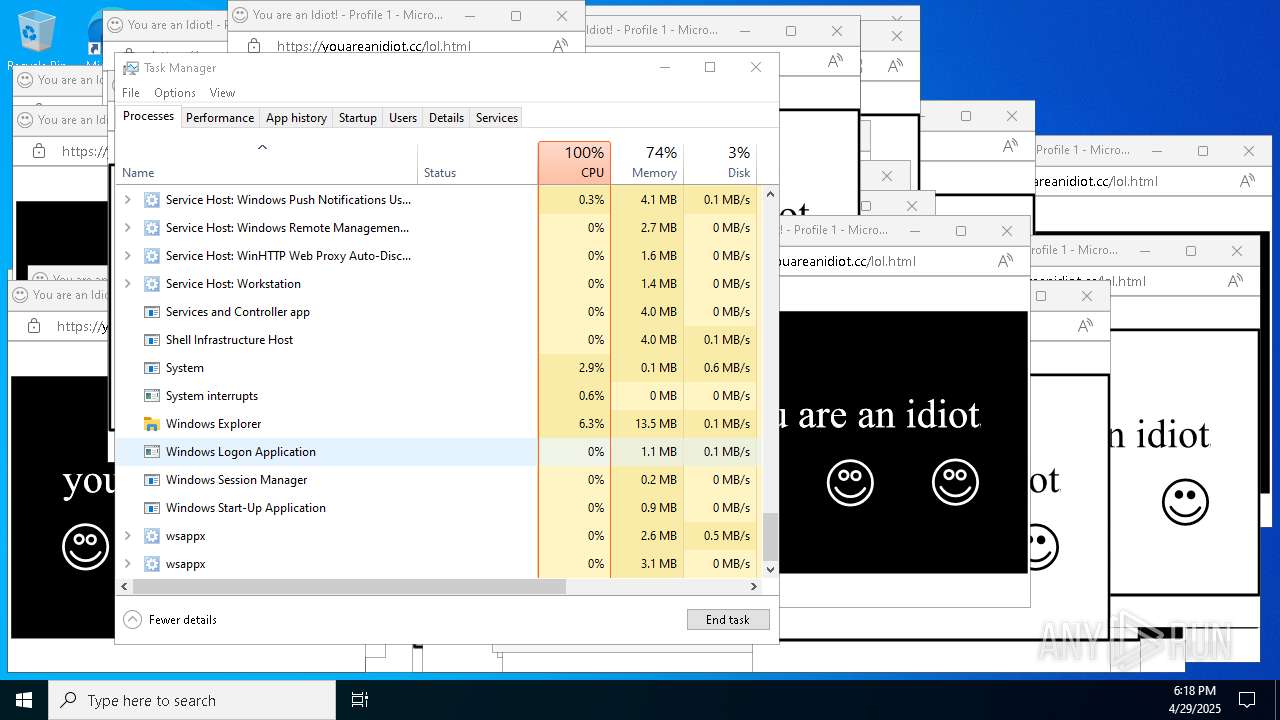Click the End task button
The image size is (1280, 720).
pos(728,620)
